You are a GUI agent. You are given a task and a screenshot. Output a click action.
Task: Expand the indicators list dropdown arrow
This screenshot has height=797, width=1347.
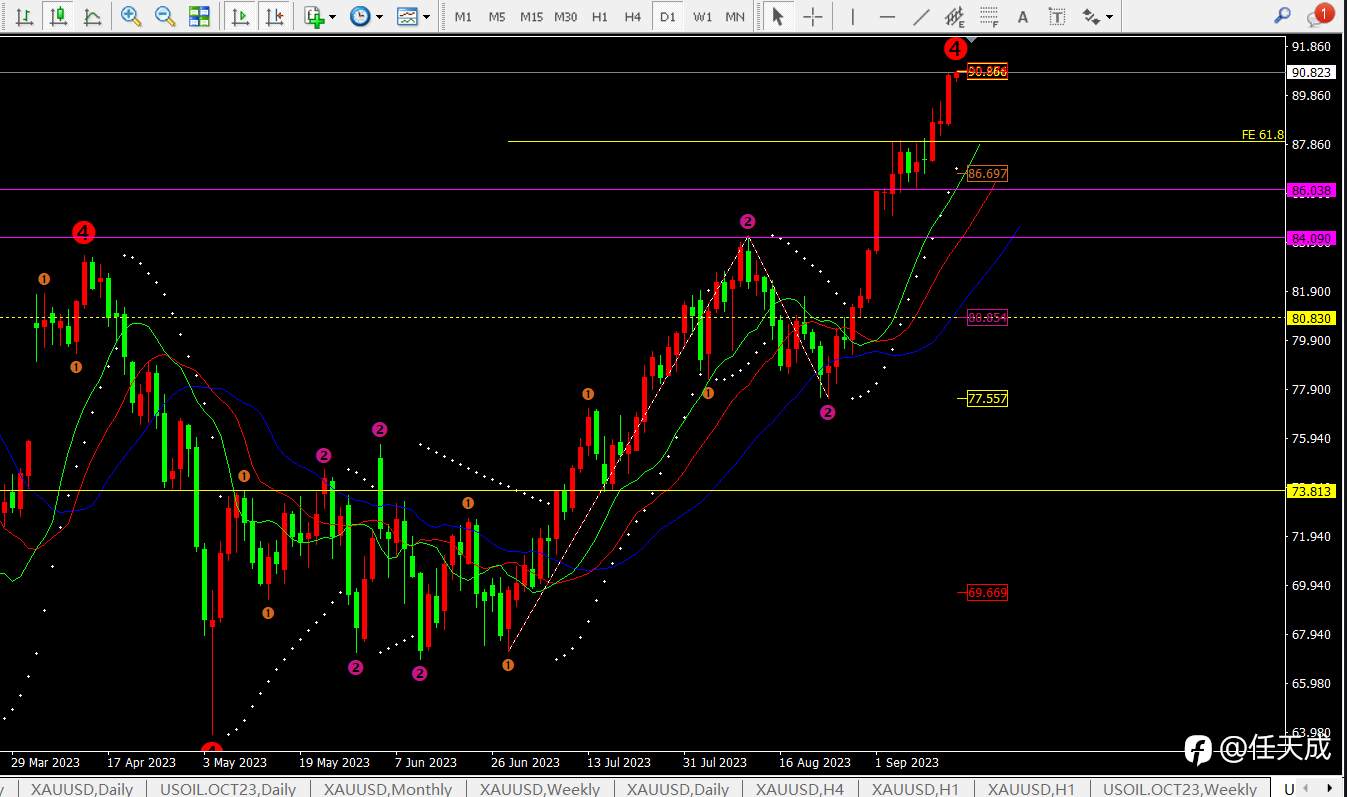[x=333, y=17]
